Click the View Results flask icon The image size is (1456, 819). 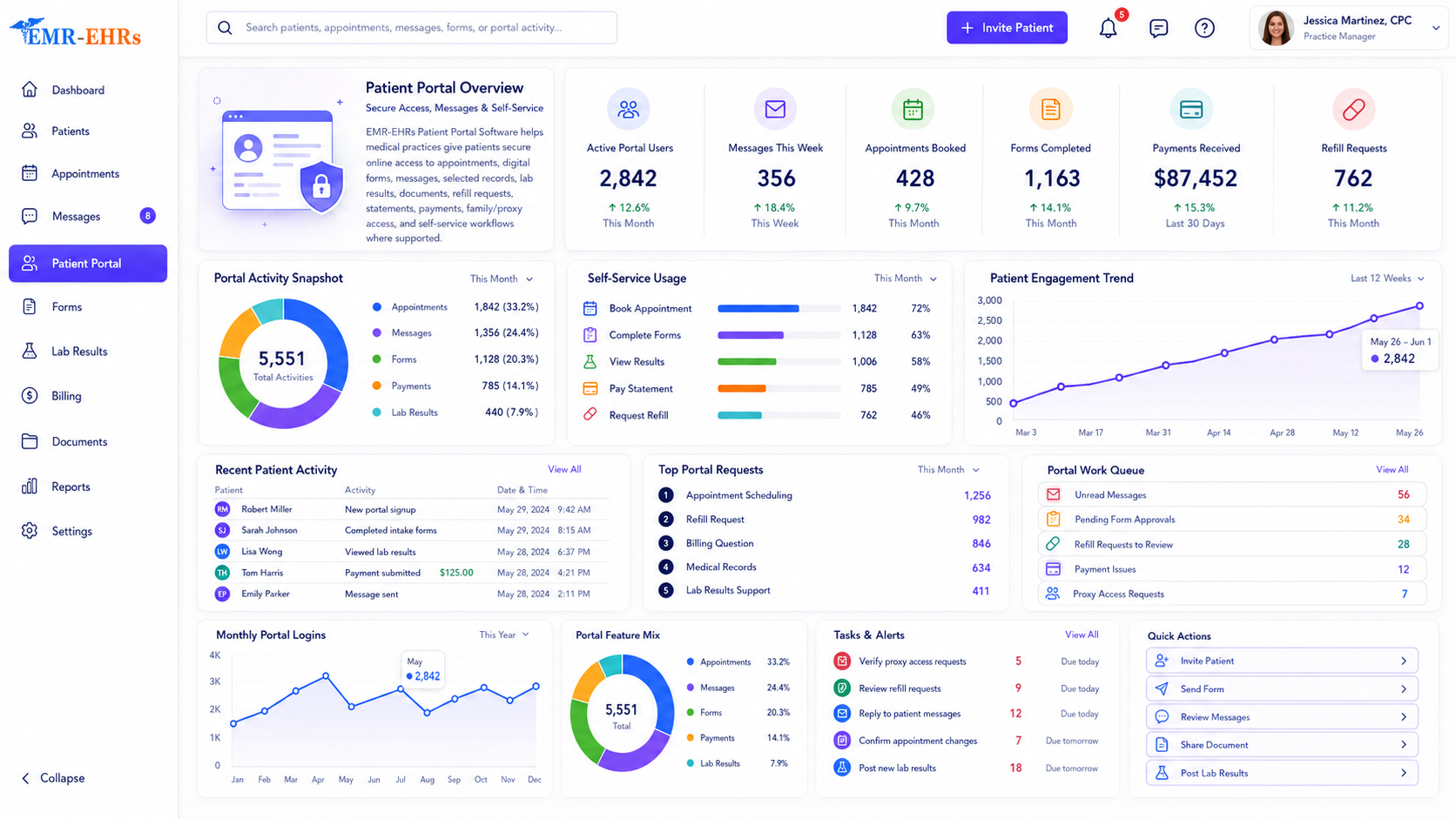coord(590,361)
